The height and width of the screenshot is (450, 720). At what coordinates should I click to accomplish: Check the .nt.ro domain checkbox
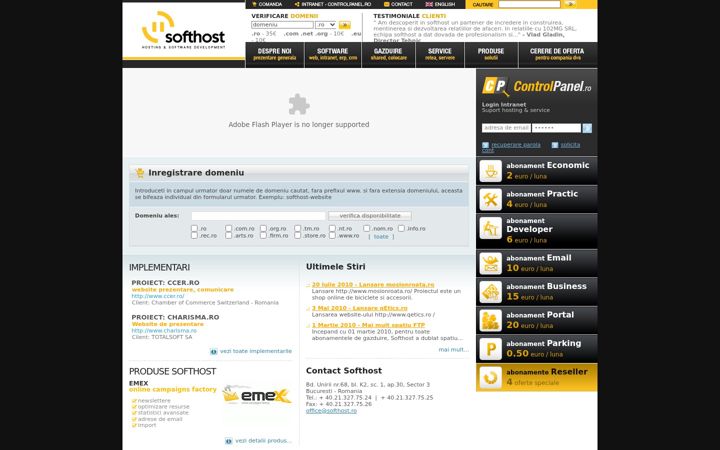(332, 228)
